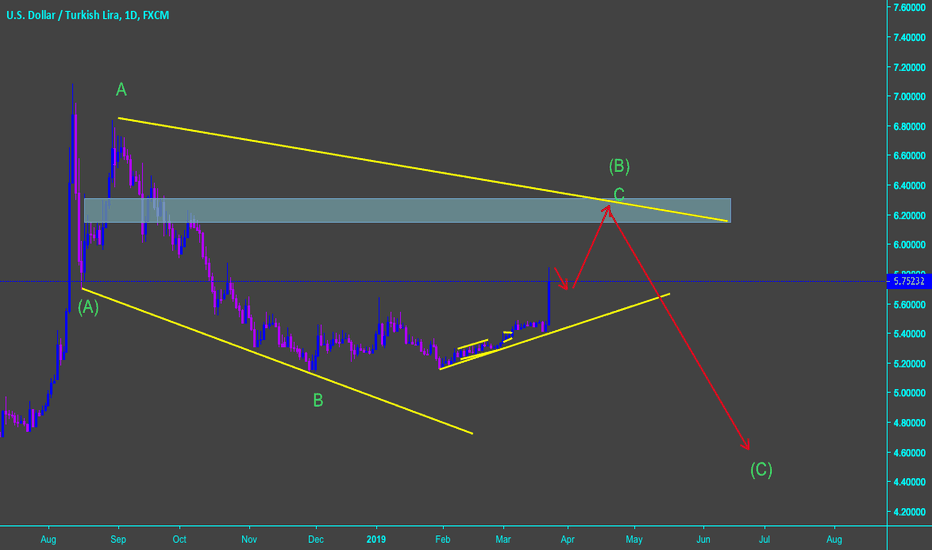Select the blue 5.75232 current price label
Image resolution: width=932 pixels, height=550 pixels.
tap(909, 281)
